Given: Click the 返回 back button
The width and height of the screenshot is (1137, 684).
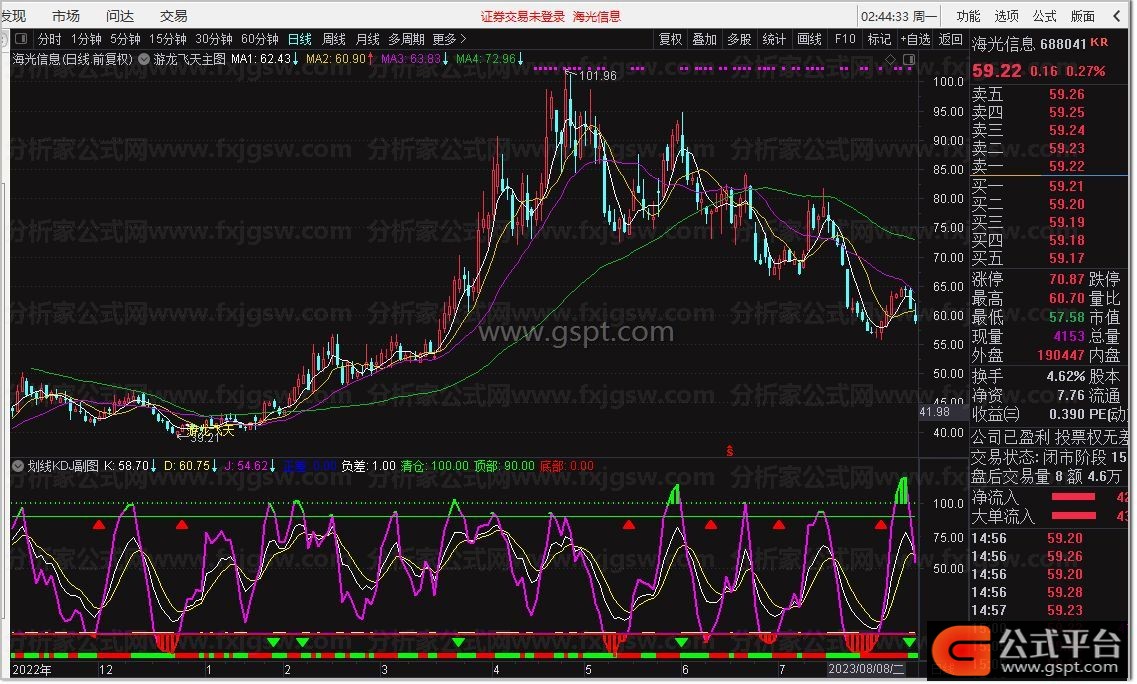Looking at the screenshot, I should click(951, 39).
